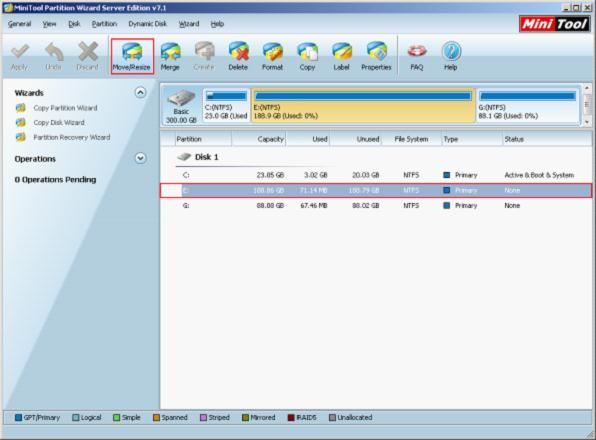The height and width of the screenshot is (440, 596).
Task: Click the Apply checkmark toolbar icon
Action: 20,52
